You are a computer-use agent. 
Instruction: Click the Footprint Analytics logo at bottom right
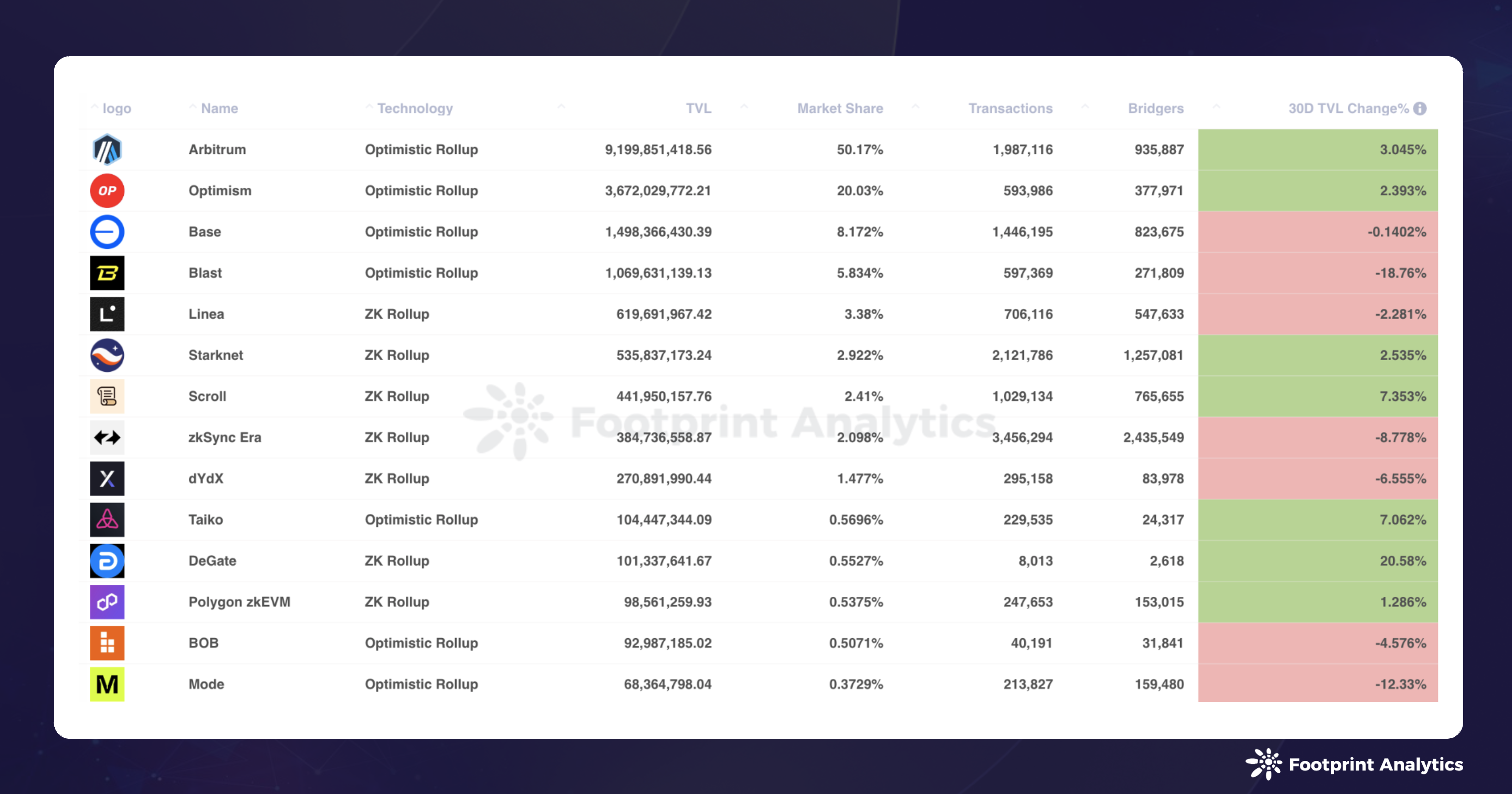[1354, 764]
